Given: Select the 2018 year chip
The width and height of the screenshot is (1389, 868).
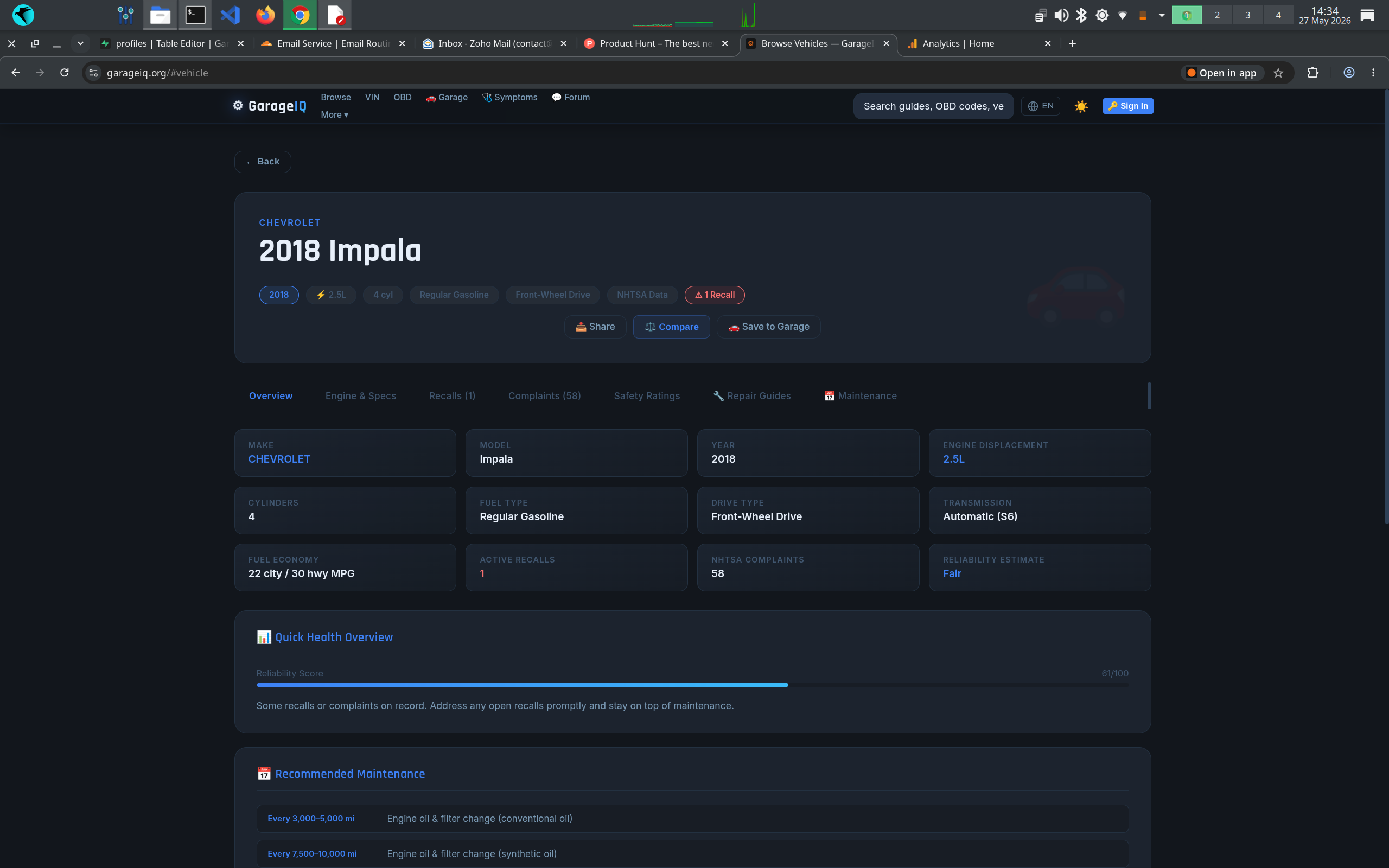Looking at the screenshot, I should pos(279,295).
